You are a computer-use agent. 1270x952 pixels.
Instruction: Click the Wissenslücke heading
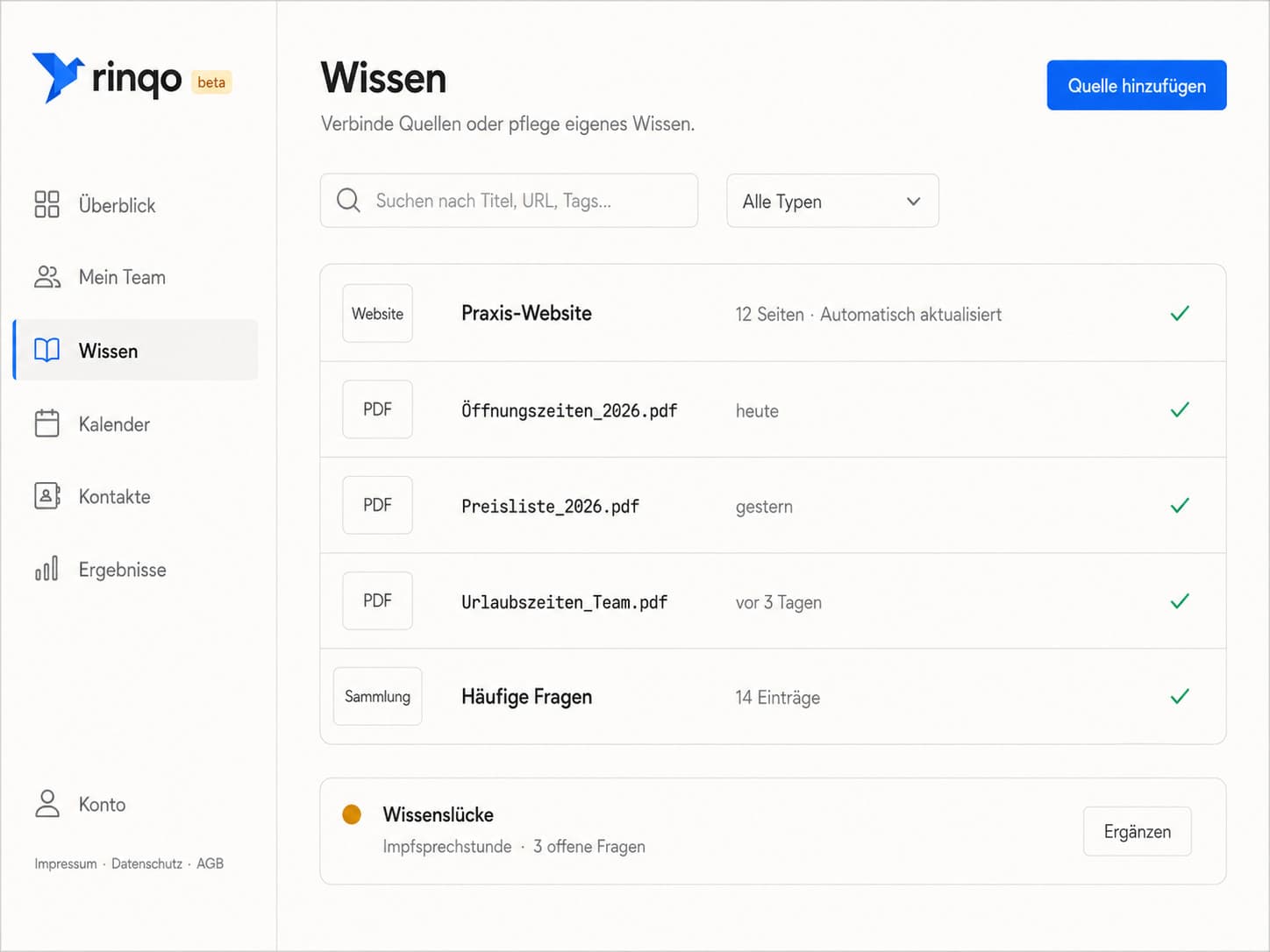(x=439, y=814)
